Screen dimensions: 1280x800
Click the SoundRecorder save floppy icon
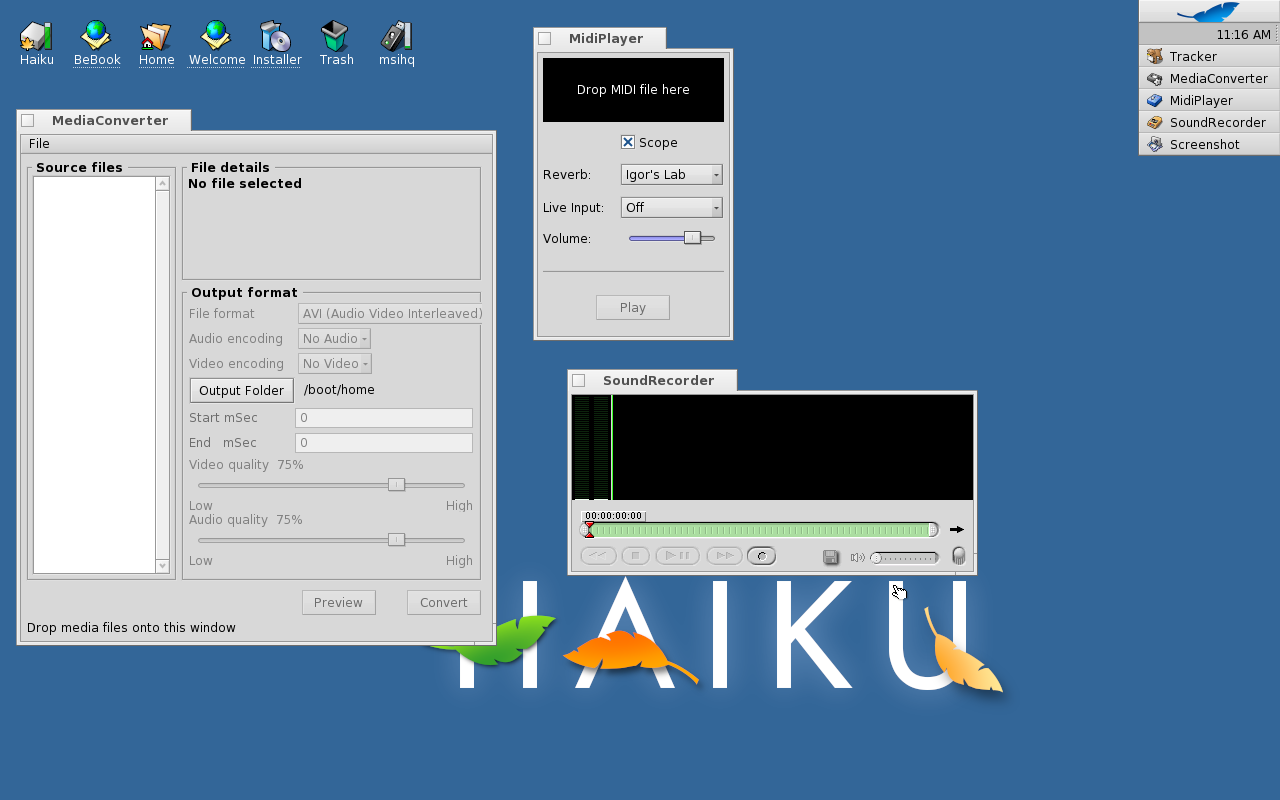point(830,557)
